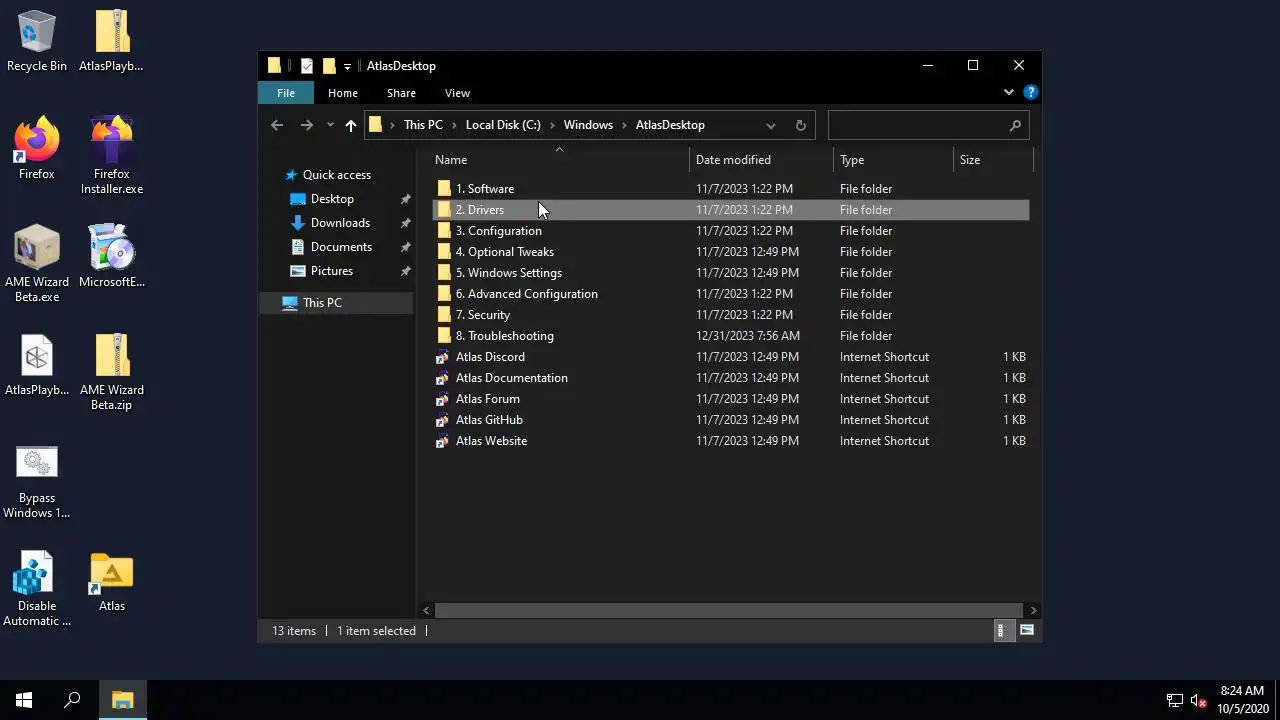Screen dimensions: 1280x720
Task: Click the New folder icon in the title bar
Action: tap(328, 66)
